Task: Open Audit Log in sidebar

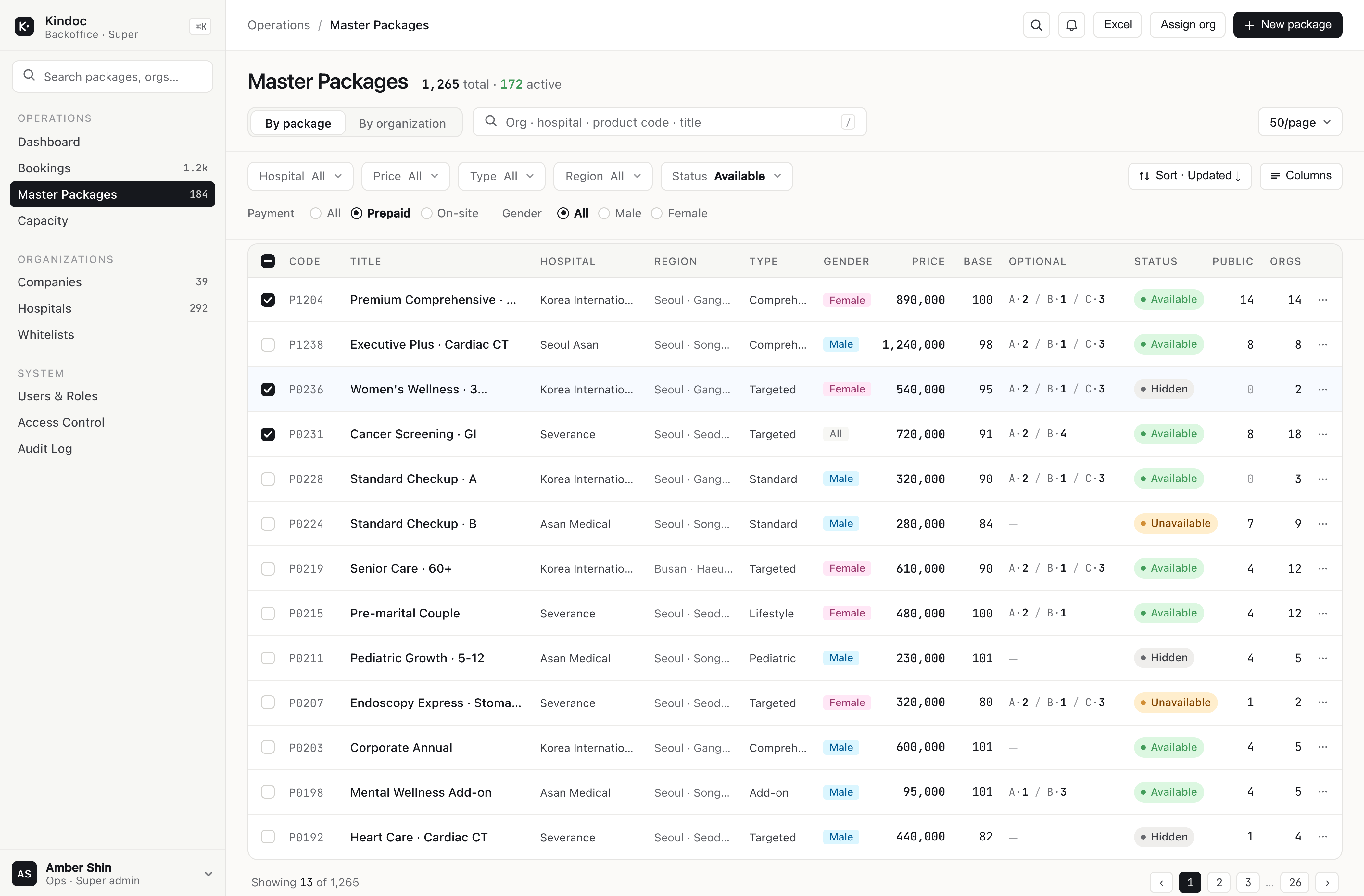Action: 112,449
